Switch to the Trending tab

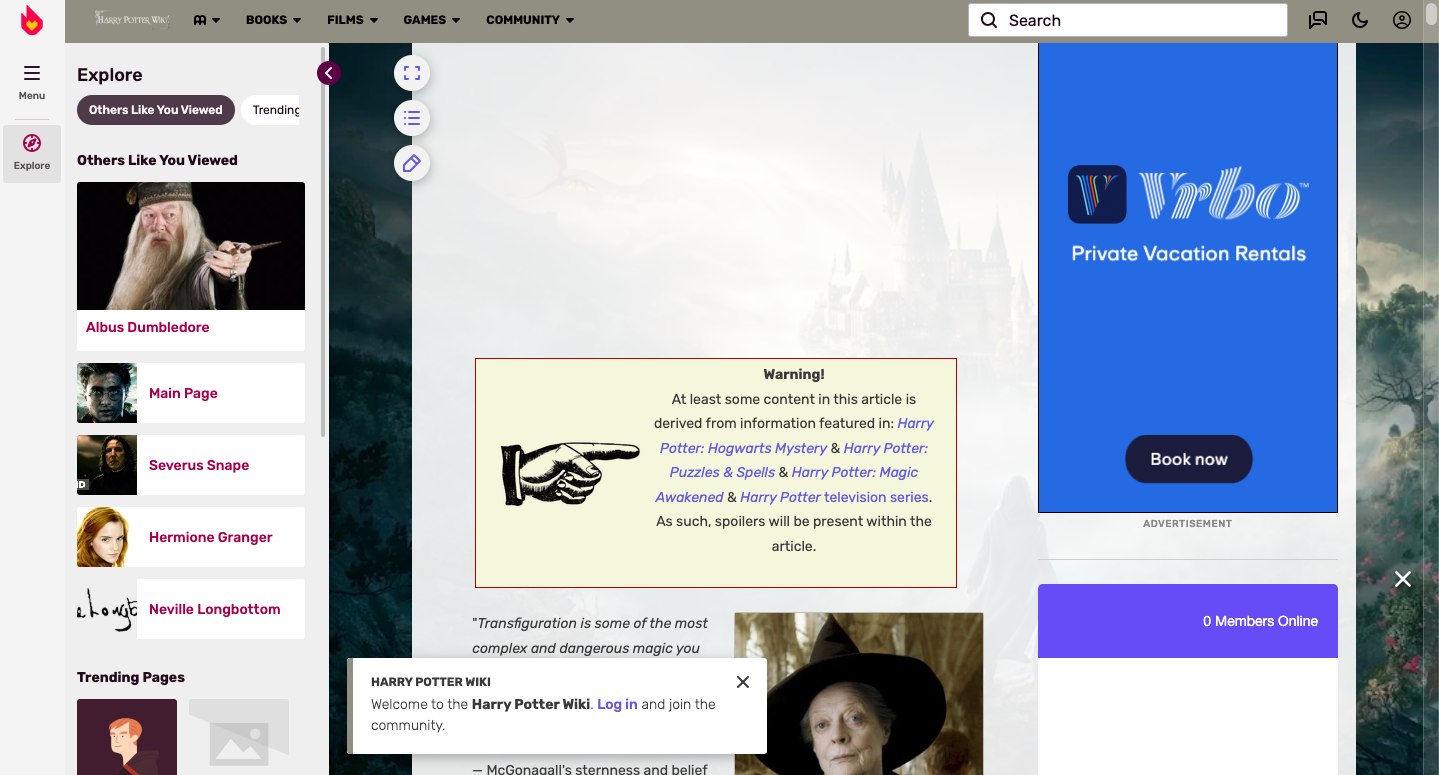click(274, 110)
